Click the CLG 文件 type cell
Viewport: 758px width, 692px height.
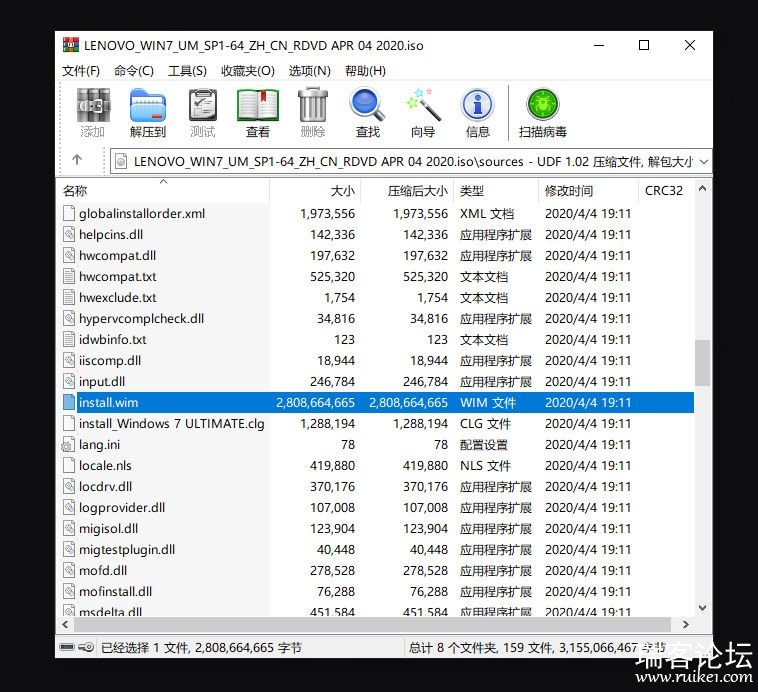485,424
